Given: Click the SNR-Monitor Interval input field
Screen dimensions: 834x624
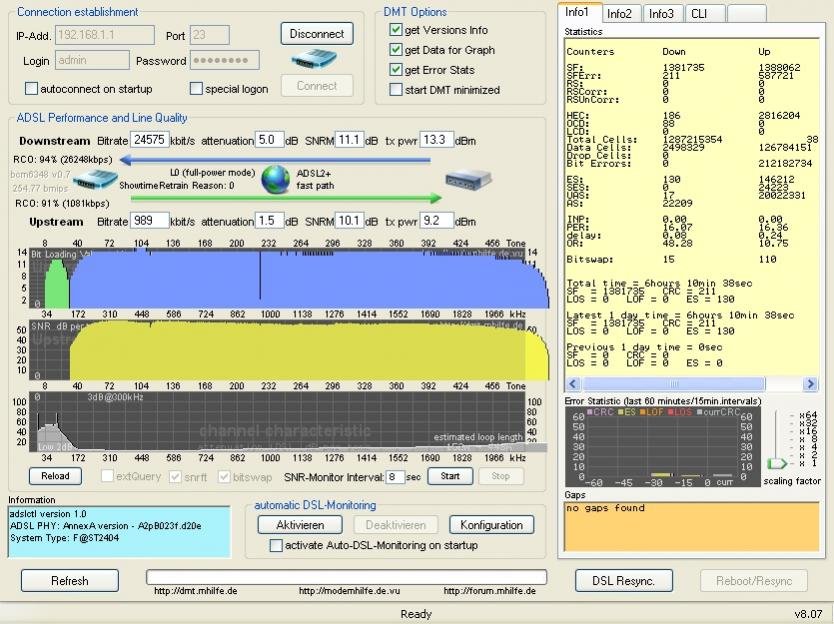Looking at the screenshot, I should click(x=396, y=477).
